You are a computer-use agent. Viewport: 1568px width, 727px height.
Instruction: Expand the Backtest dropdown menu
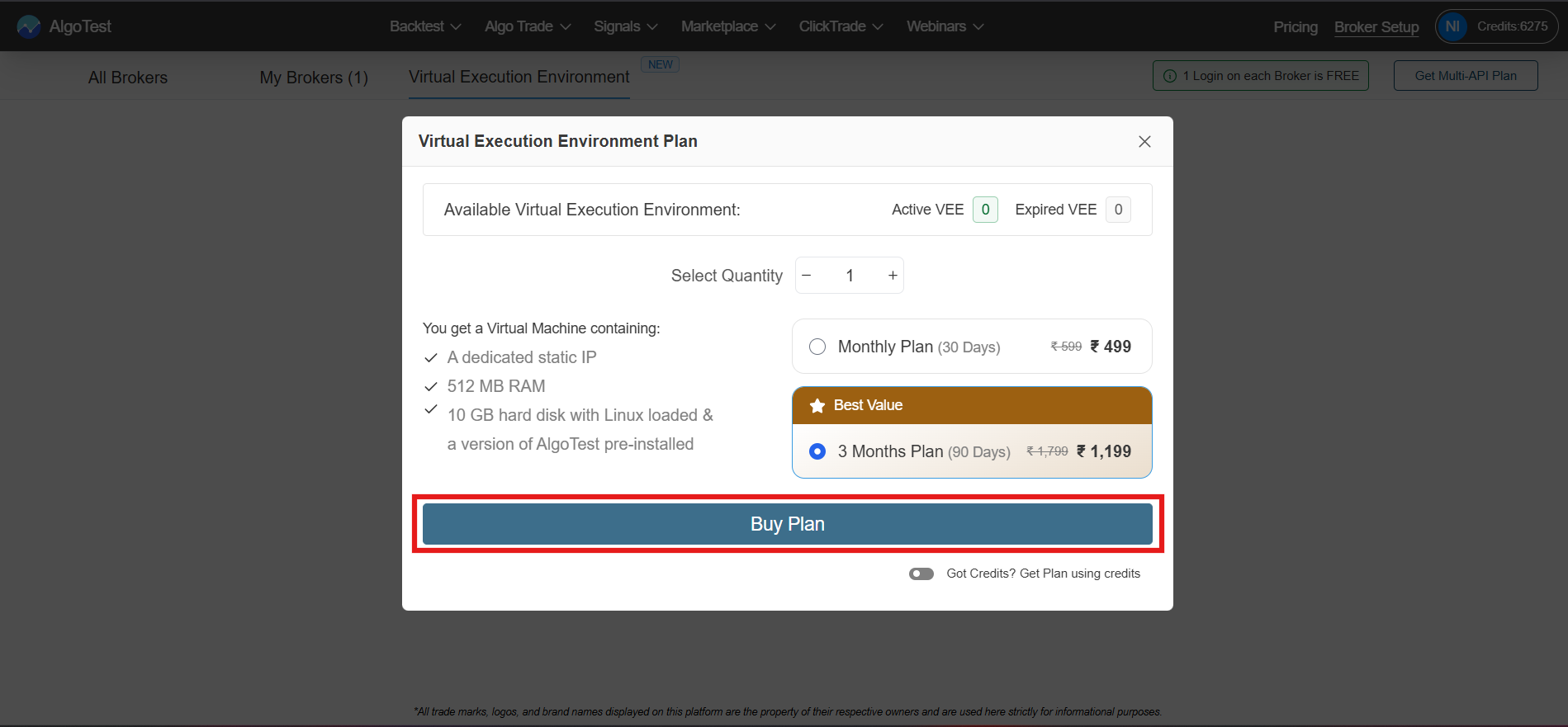[424, 26]
